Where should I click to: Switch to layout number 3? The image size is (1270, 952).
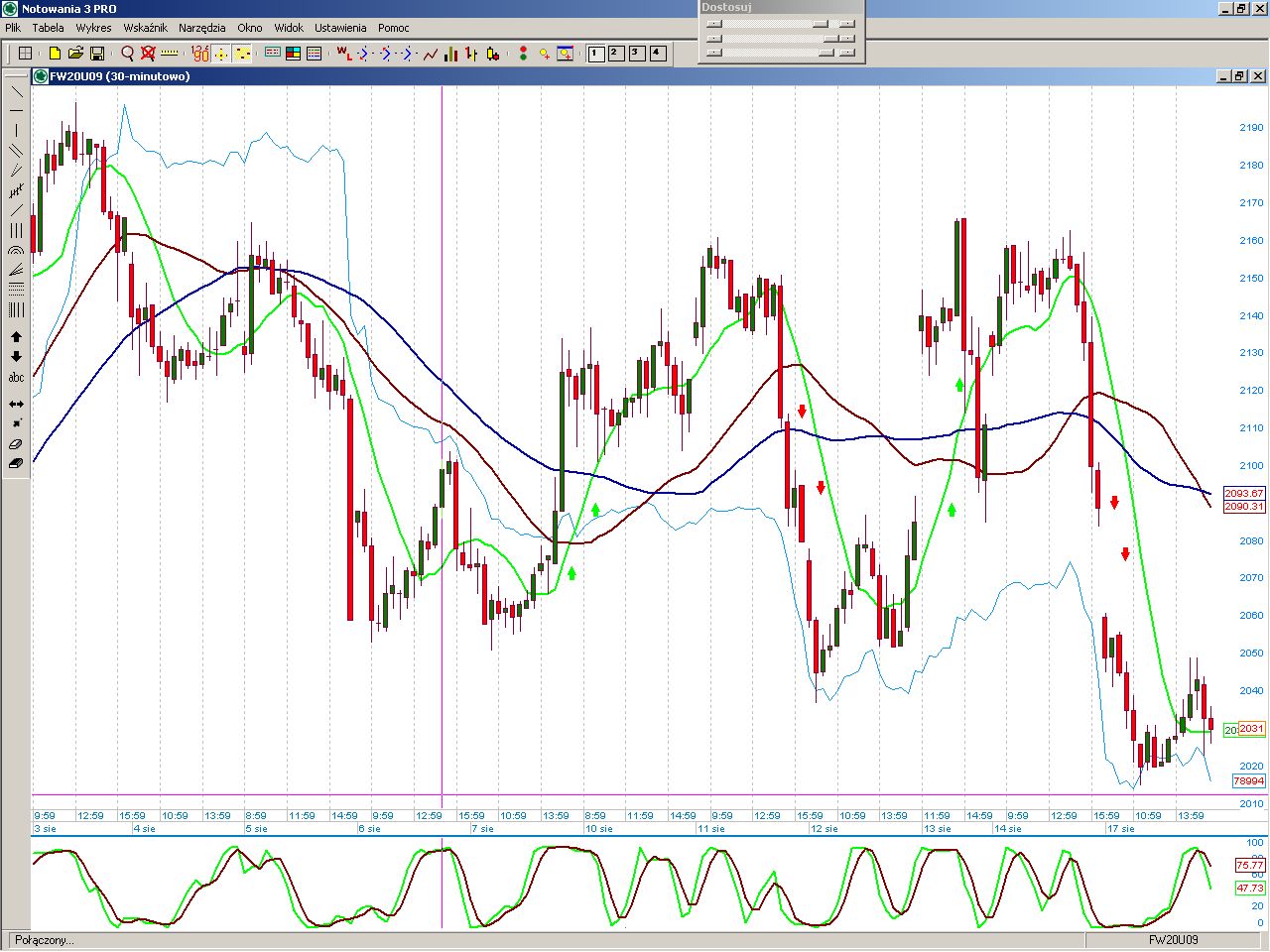pyautogui.click(x=637, y=54)
